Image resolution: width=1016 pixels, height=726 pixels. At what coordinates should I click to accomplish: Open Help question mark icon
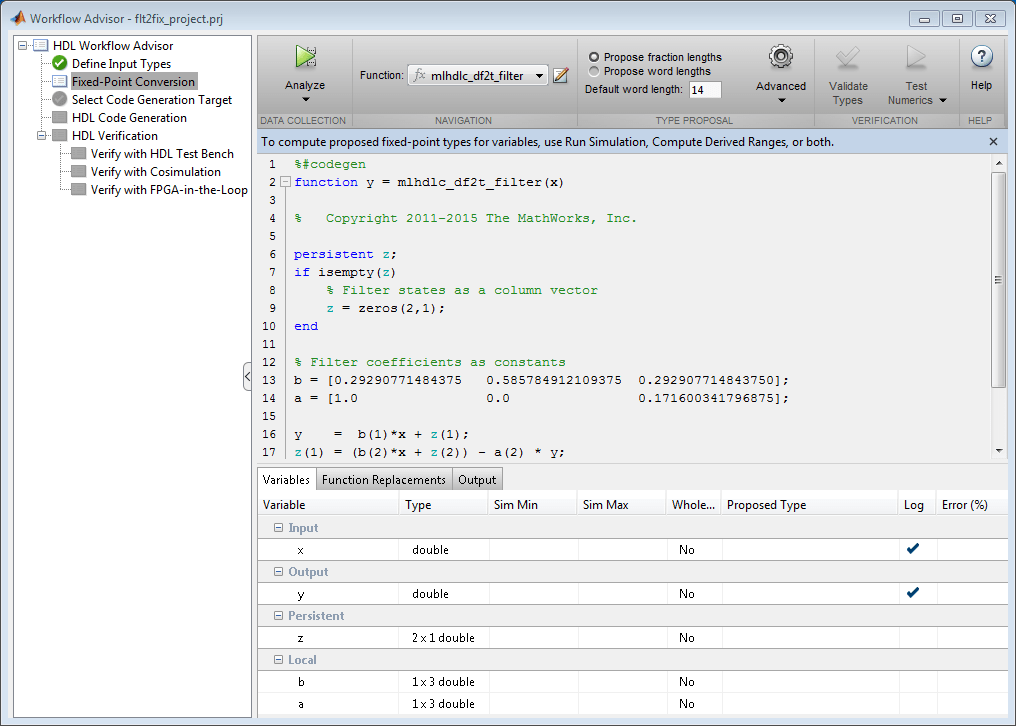[x=981, y=57]
